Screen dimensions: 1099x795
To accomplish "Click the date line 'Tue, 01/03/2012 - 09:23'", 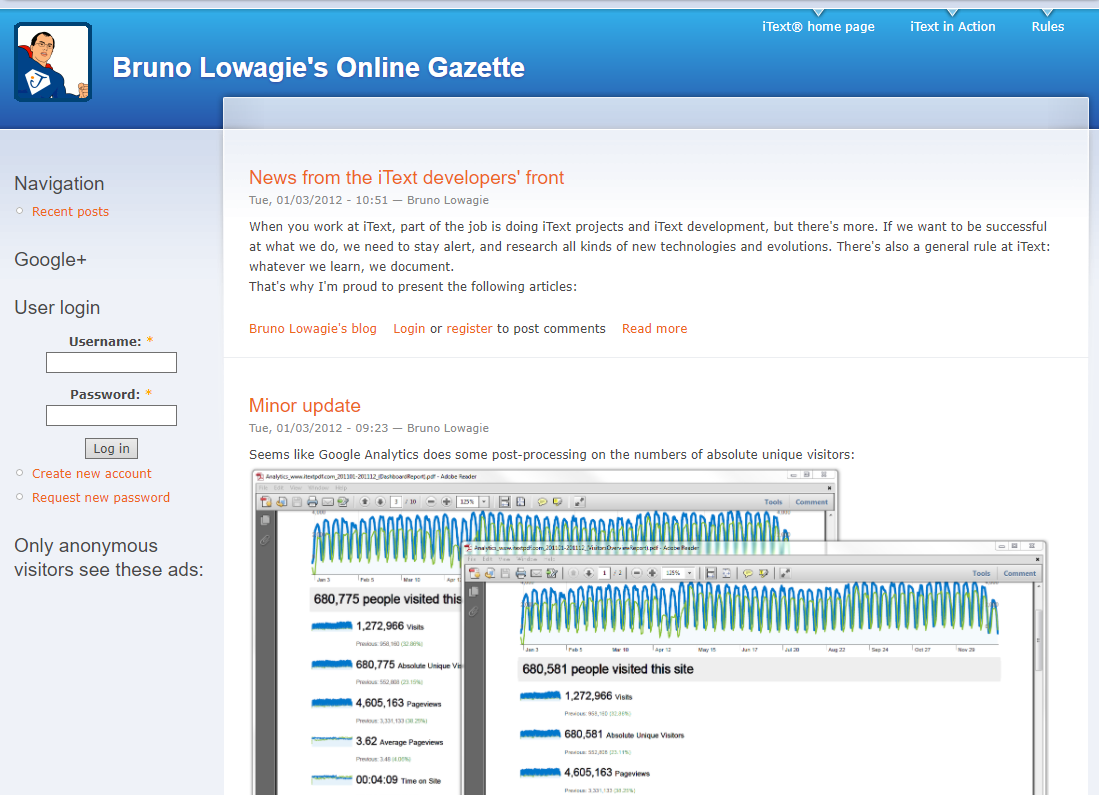I will pyautogui.click(x=318, y=428).
